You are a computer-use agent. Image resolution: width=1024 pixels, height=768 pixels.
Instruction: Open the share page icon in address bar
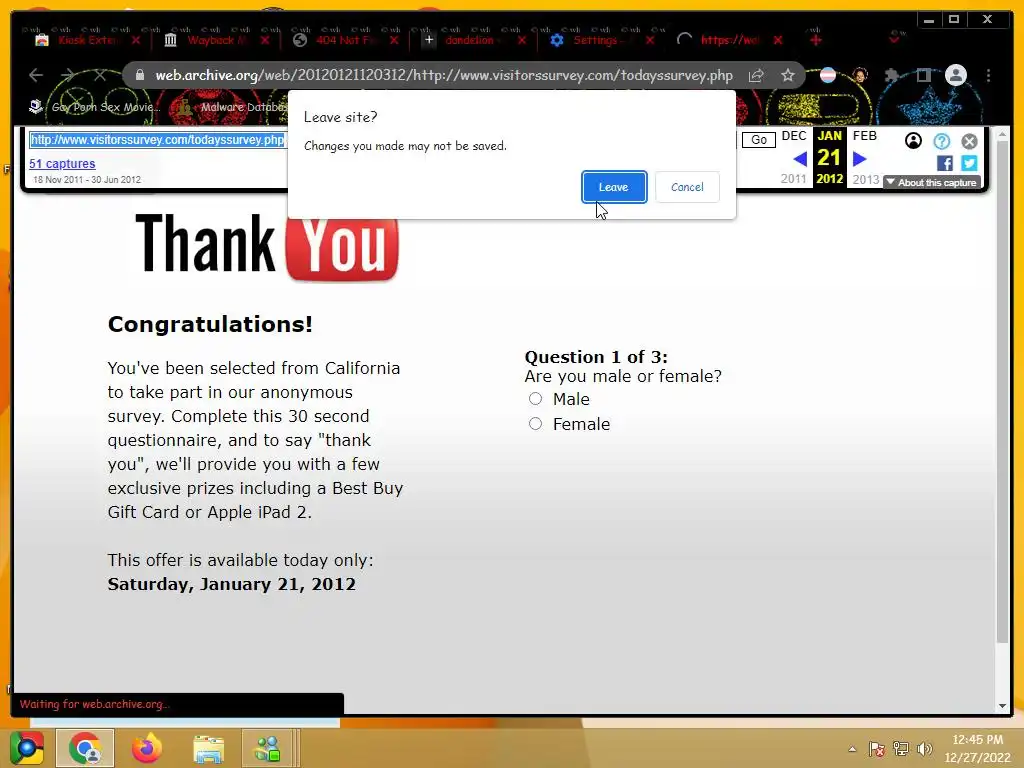[x=756, y=76]
